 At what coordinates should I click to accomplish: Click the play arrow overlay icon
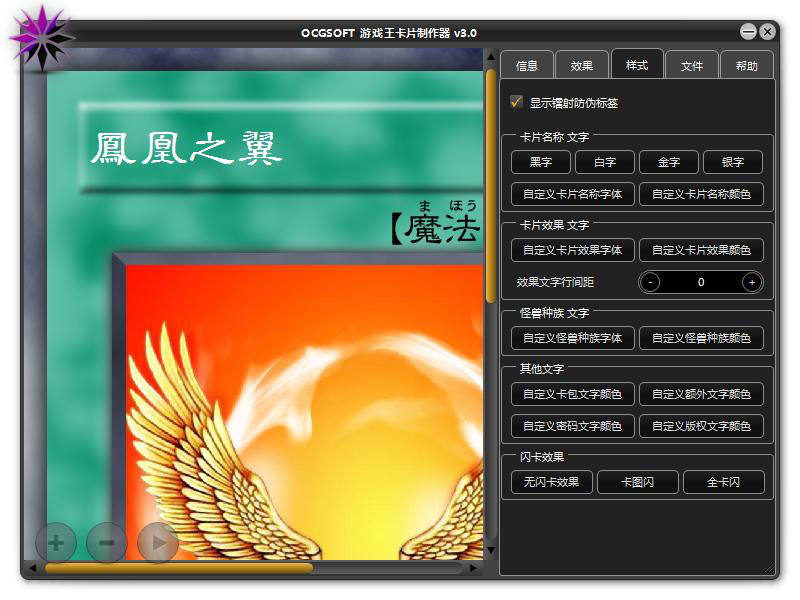click(x=158, y=542)
